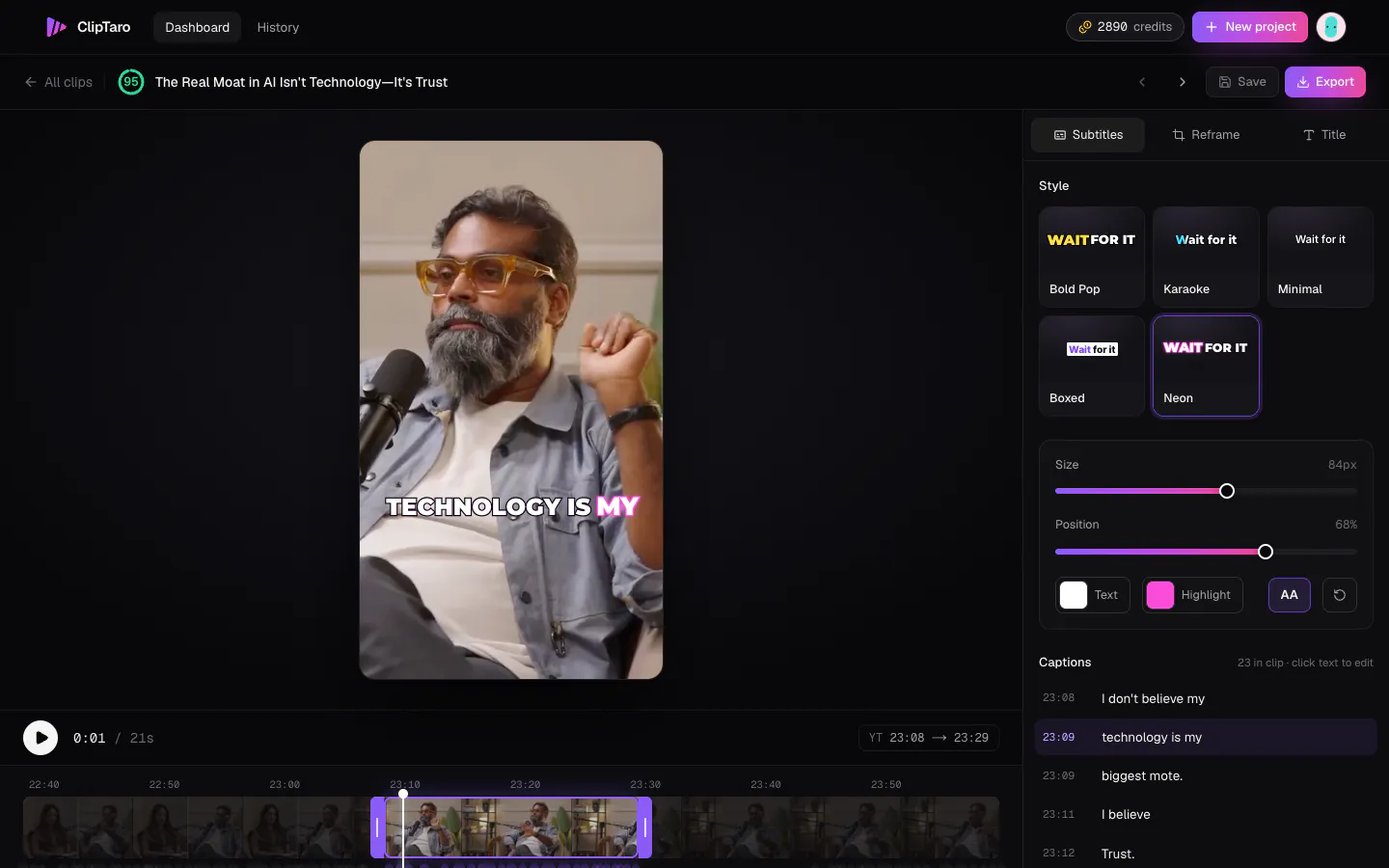Click the clip score 95 badge
The width and height of the screenshot is (1389, 868).
tap(131, 82)
